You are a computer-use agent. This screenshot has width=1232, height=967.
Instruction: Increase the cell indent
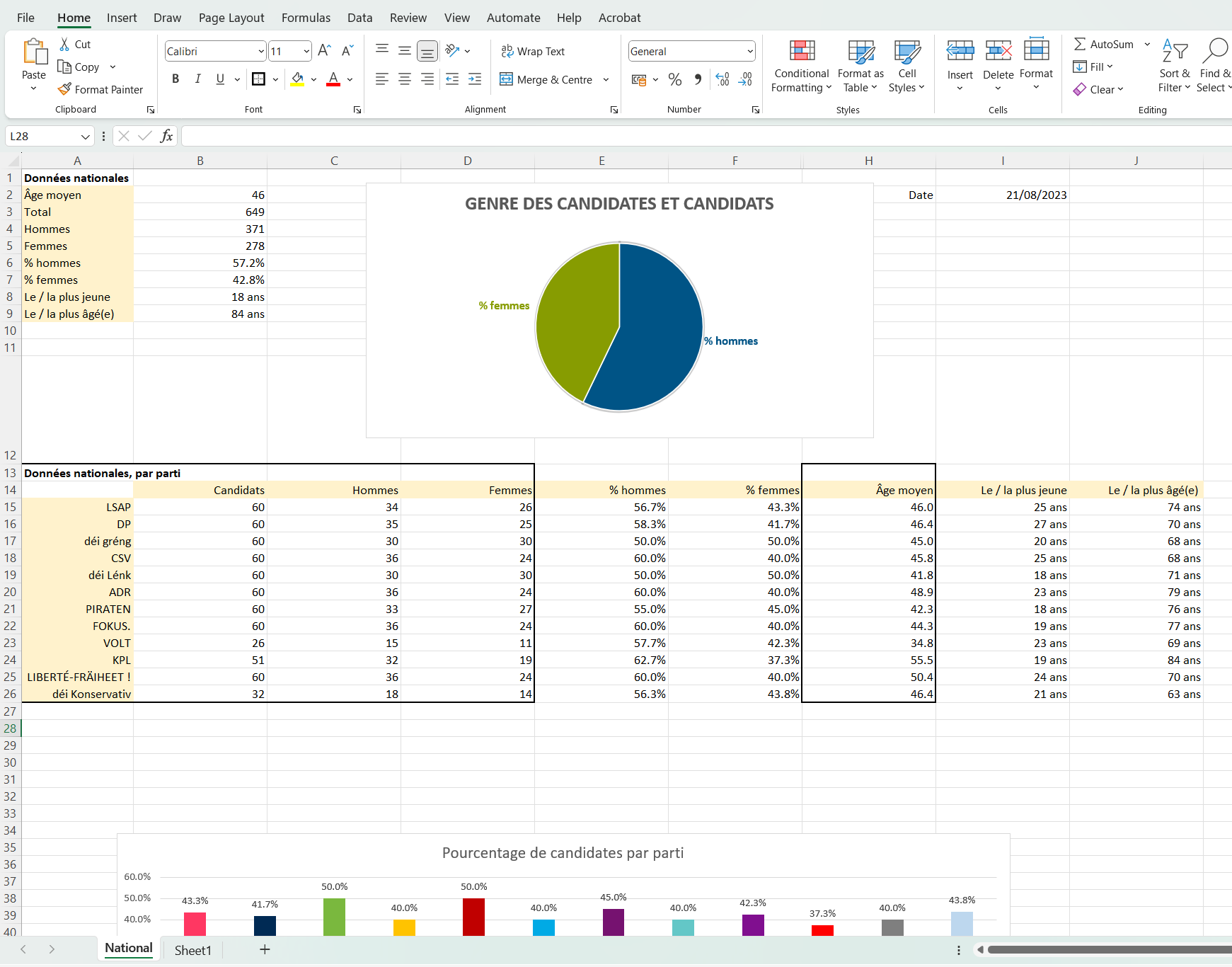[475, 79]
